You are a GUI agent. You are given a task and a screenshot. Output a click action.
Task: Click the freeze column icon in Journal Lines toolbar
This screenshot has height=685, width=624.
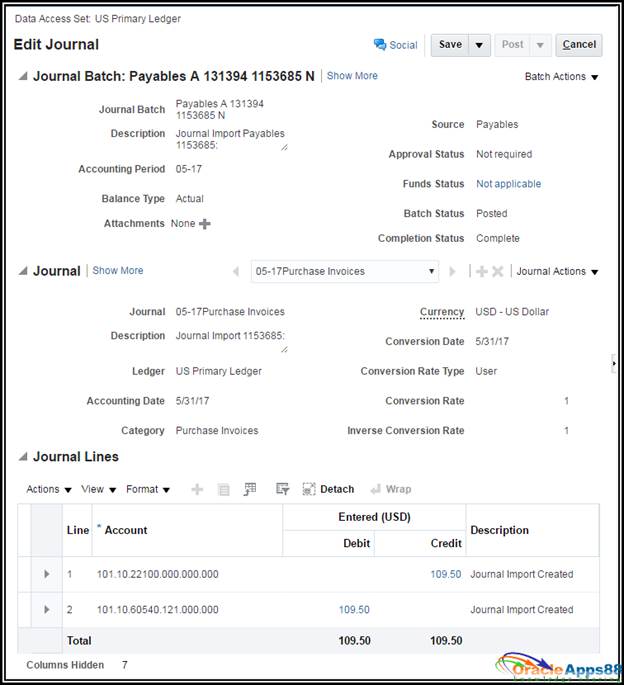(250, 489)
